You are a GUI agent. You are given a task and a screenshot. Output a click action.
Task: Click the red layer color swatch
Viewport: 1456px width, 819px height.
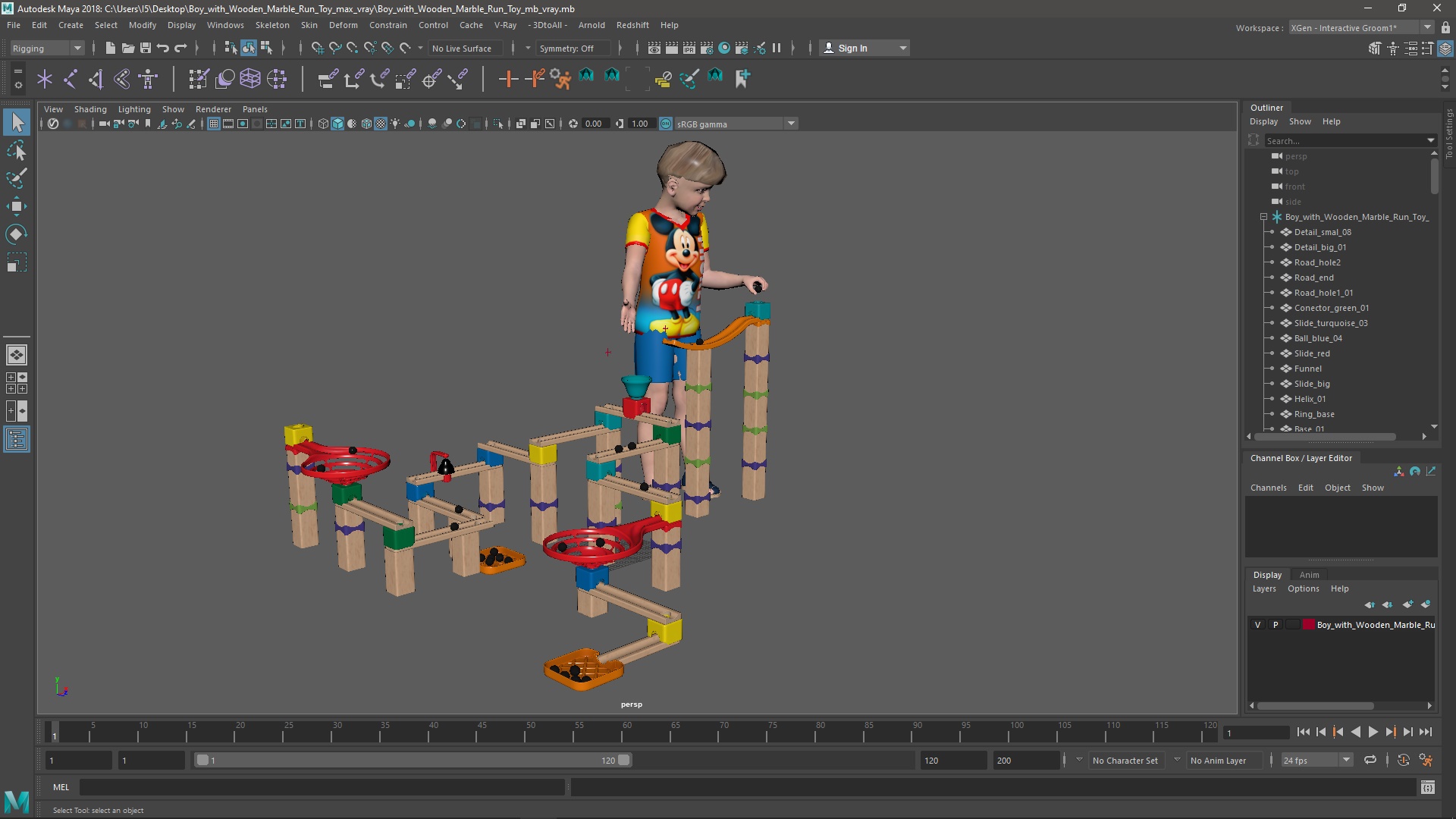click(x=1308, y=625)
